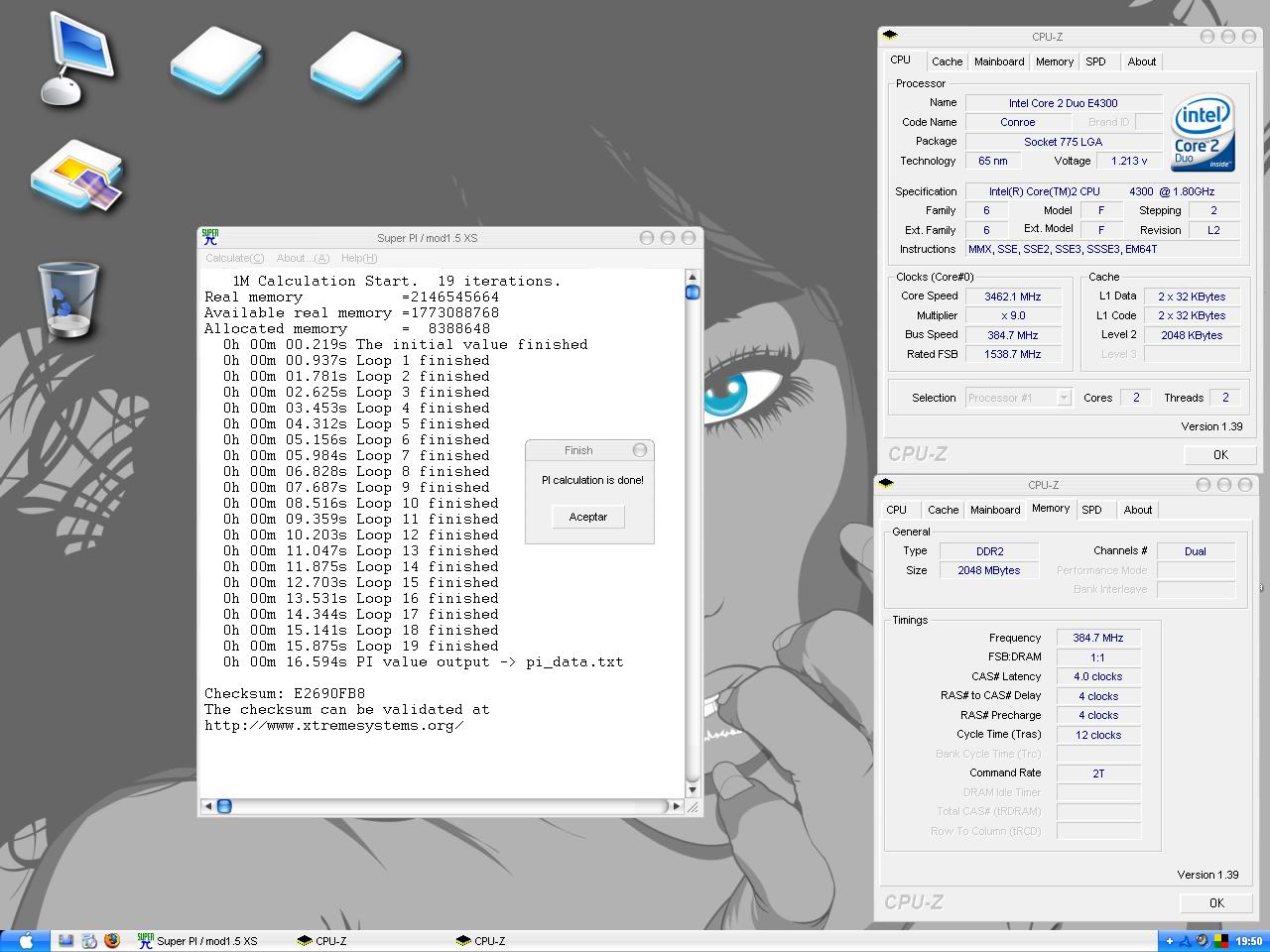Click the FSB:DRAM value 1:1
This screenshot has width=1270, height=952.
click(x=1098, y=657)
